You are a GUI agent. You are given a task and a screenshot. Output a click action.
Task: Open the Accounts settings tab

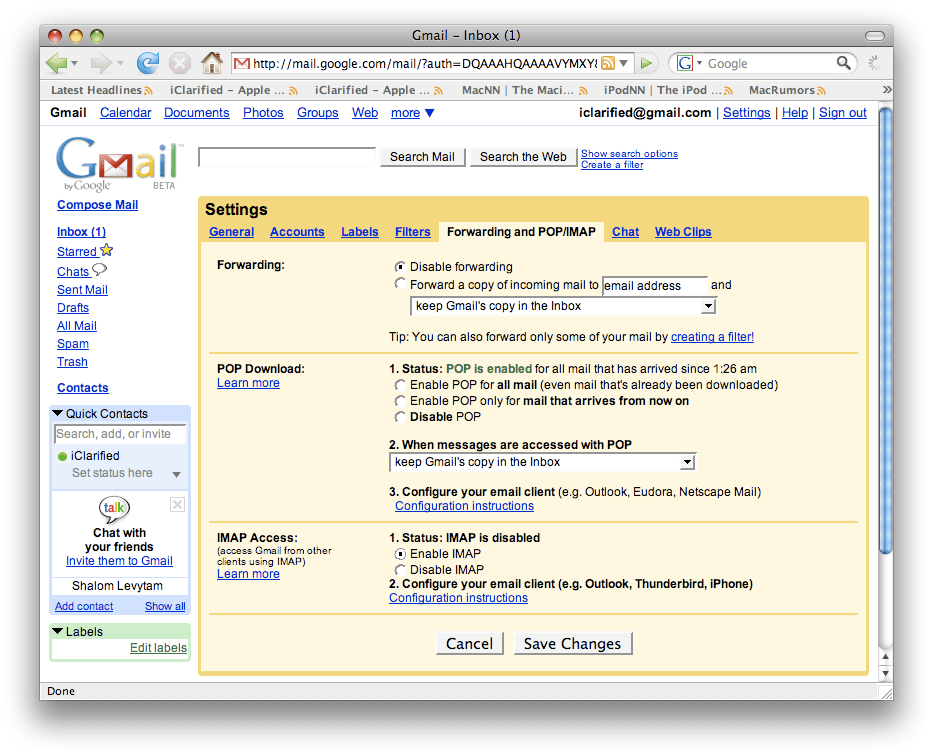[x=297, y=231]
